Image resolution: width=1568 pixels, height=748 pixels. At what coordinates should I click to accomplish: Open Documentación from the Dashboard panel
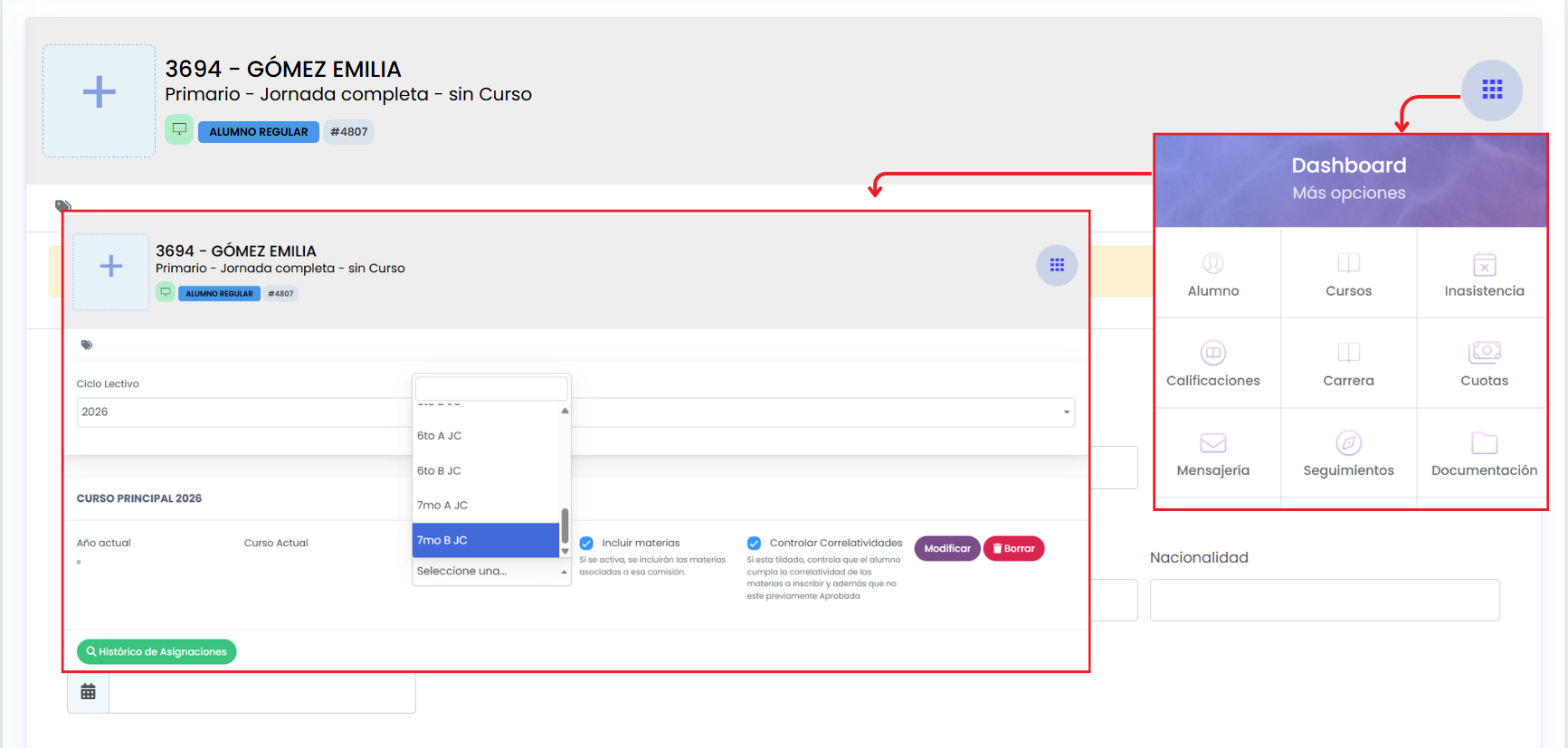tap(1484, 453)
